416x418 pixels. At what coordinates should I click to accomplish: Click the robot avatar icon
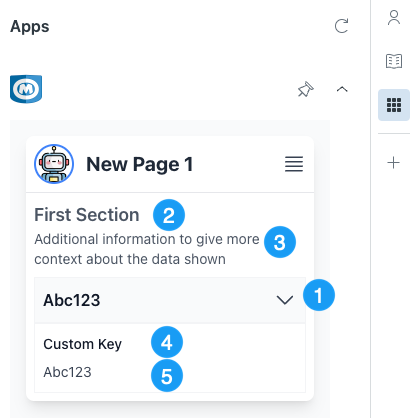click(54, 164)
